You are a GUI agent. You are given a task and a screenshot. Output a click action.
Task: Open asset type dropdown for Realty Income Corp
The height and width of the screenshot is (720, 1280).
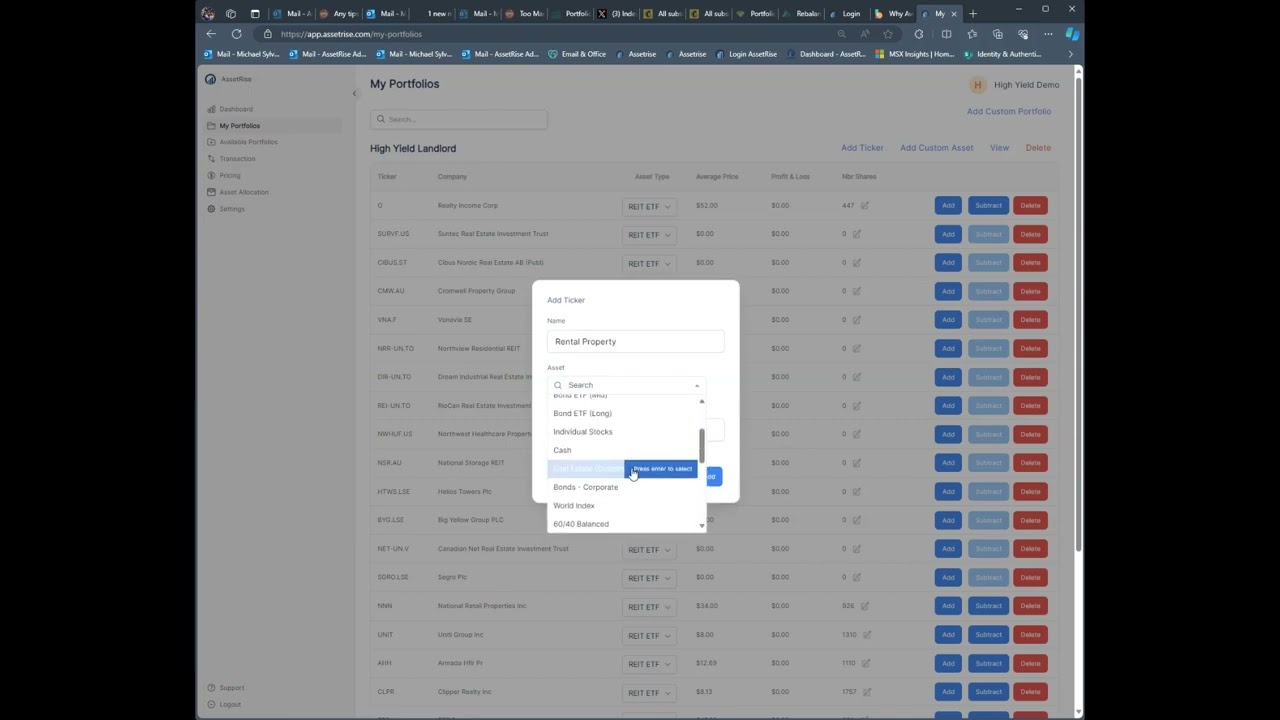click(649, 207)
